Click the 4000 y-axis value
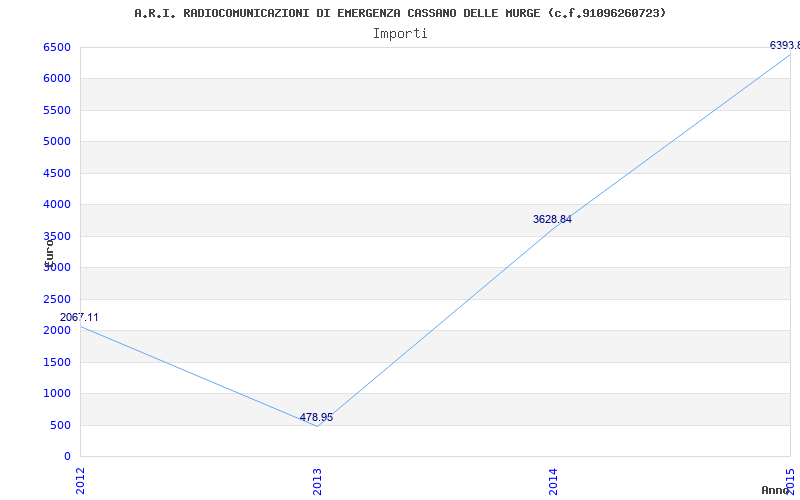The width and height of the screenshot is (800, 500). [57, 205]
